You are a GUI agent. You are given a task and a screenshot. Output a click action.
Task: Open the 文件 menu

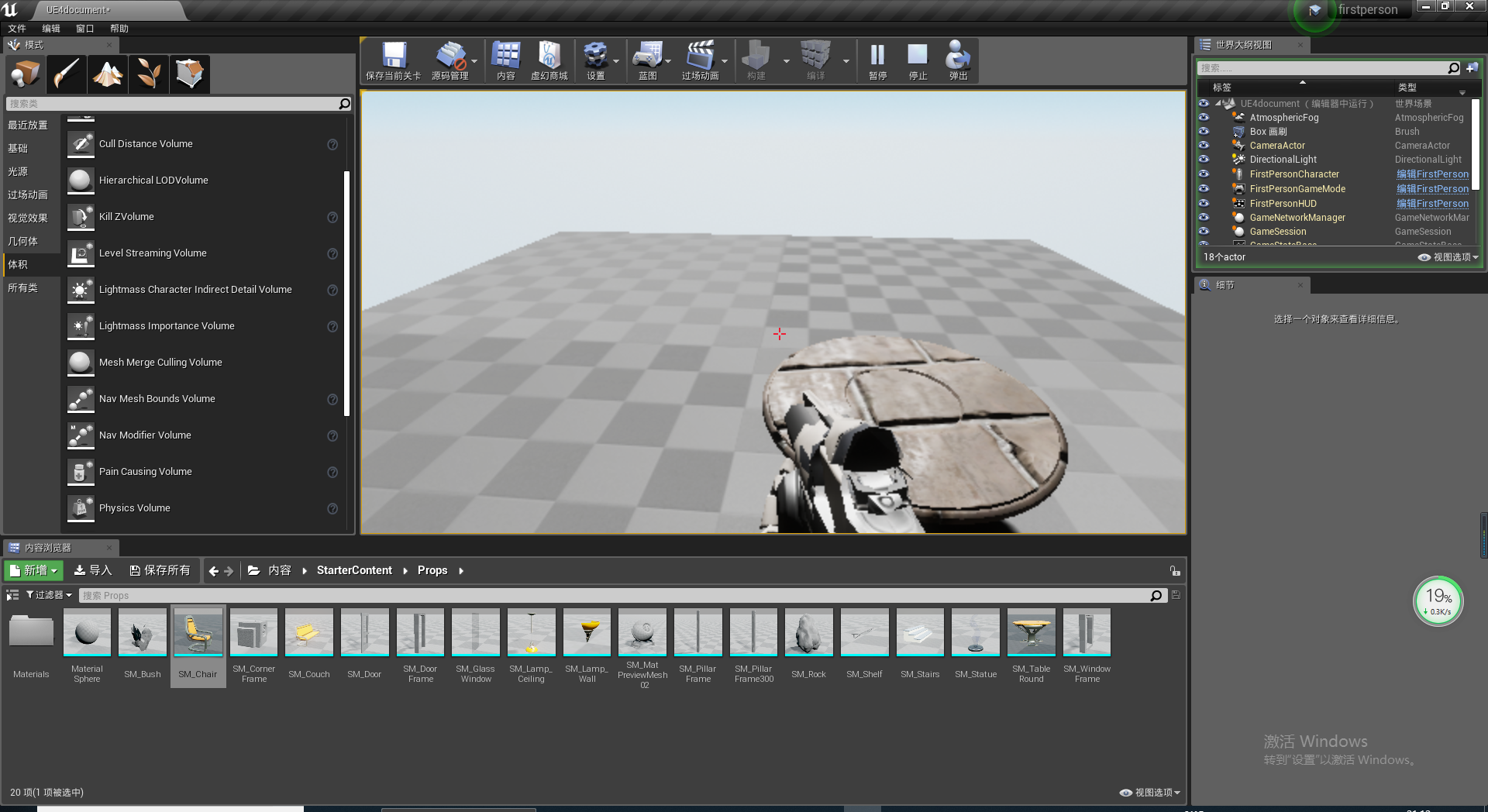17,29
